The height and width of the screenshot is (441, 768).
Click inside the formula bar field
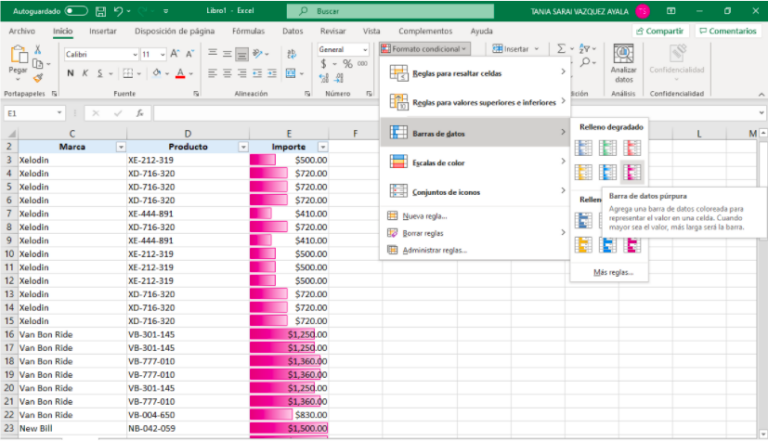[x=456, y=113]
